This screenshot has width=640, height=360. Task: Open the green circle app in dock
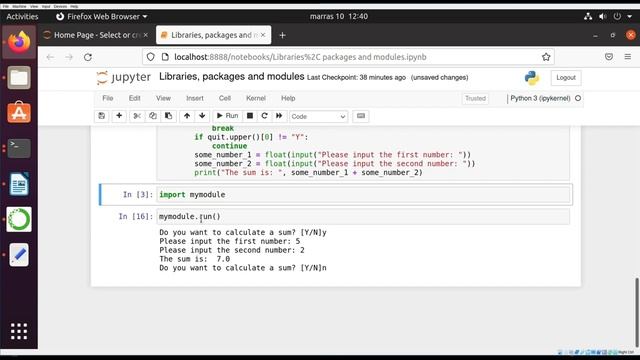[19, 219]
